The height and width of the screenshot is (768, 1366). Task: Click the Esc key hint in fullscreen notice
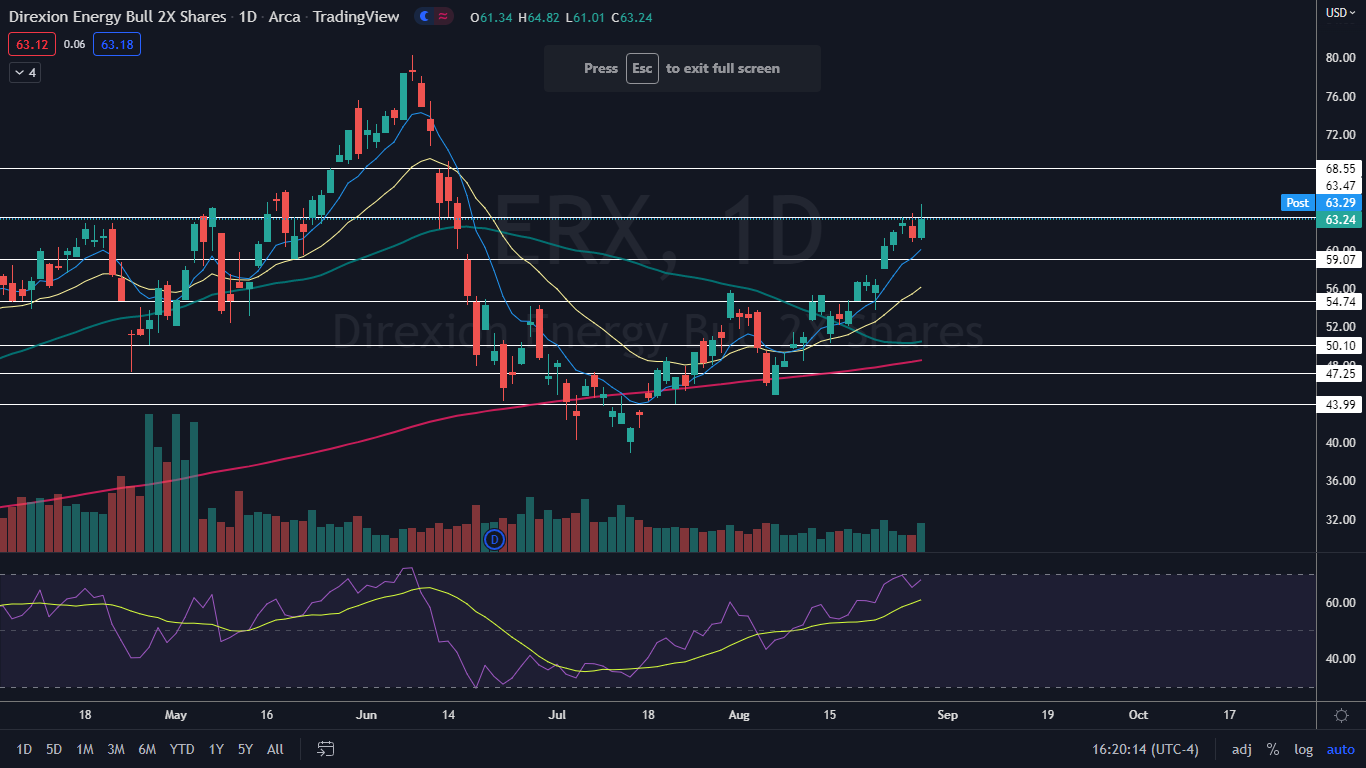pyautogui.click(x=642, y=68)
